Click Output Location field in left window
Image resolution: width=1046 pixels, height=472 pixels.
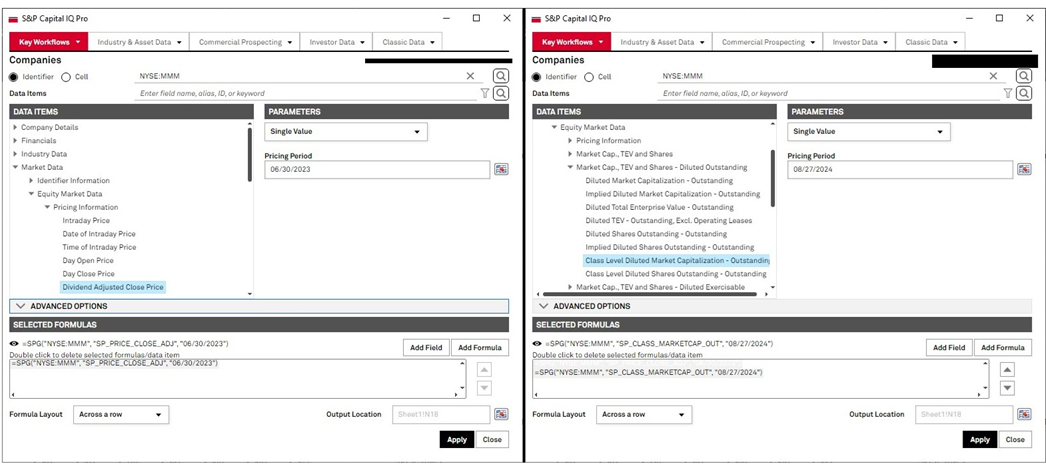tap(441, 414)
